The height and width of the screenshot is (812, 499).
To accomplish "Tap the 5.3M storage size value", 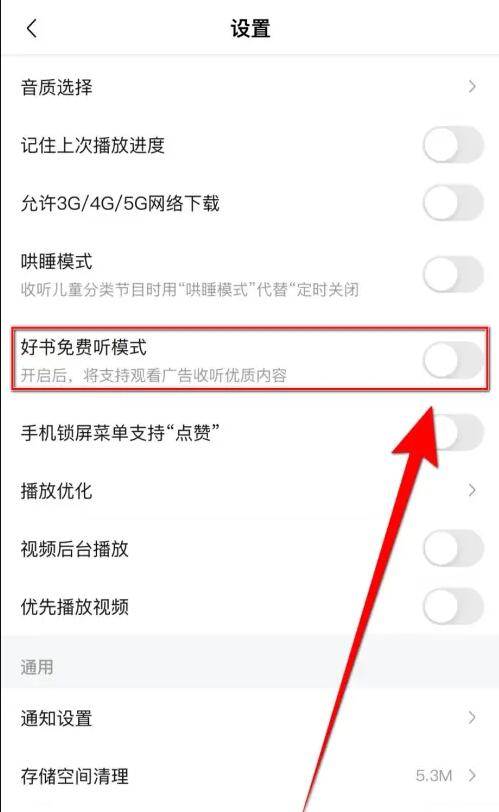I will click(434, 776).
